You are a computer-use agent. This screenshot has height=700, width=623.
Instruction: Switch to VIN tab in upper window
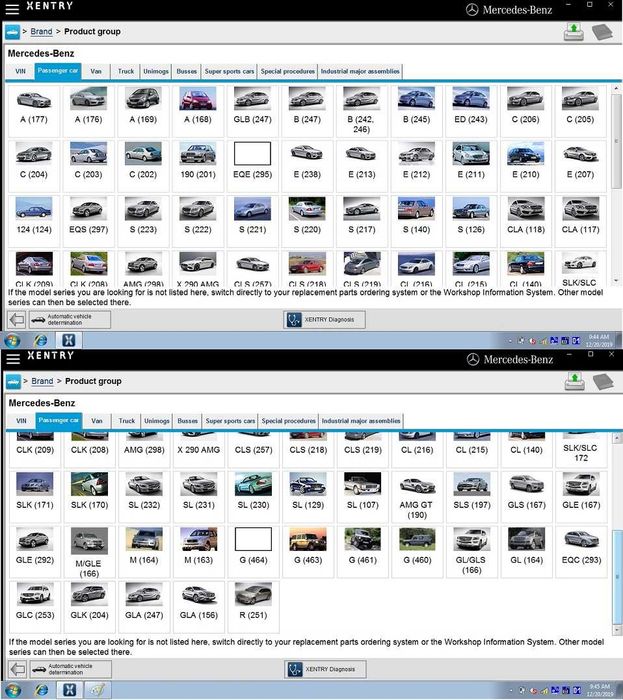coord(21,71)
